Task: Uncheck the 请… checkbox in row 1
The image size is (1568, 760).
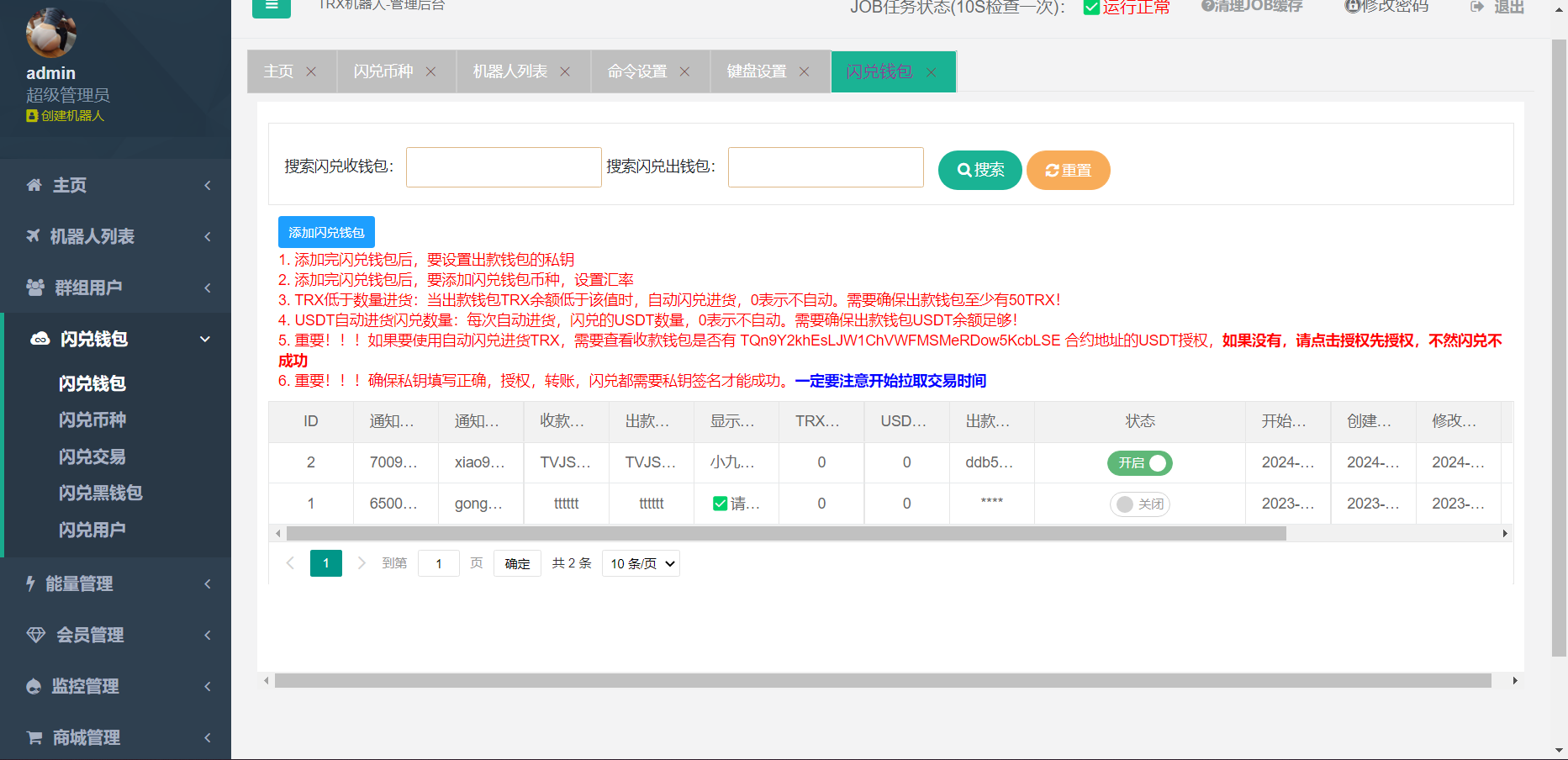Action: [720, 504]
